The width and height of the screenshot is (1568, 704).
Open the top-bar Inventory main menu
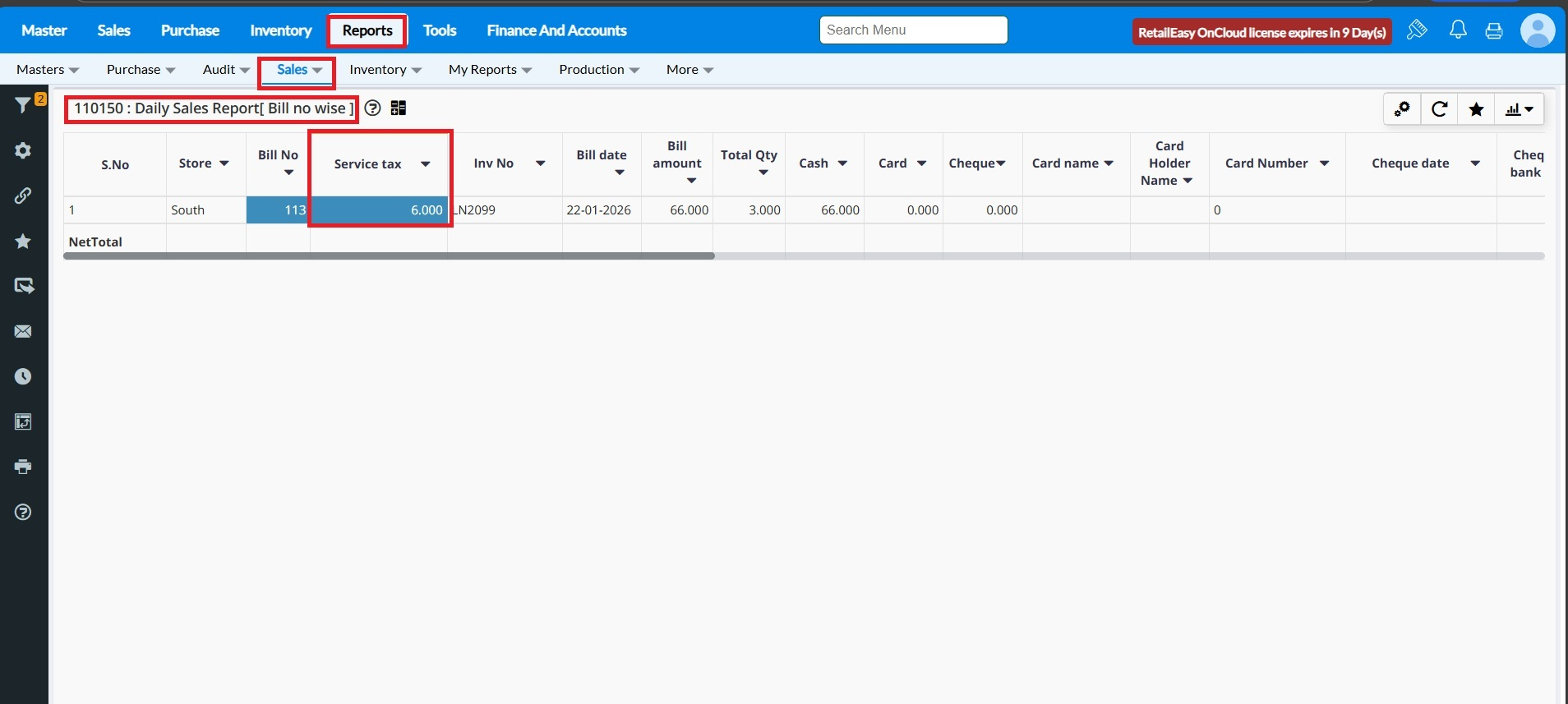tap(281, 30)
